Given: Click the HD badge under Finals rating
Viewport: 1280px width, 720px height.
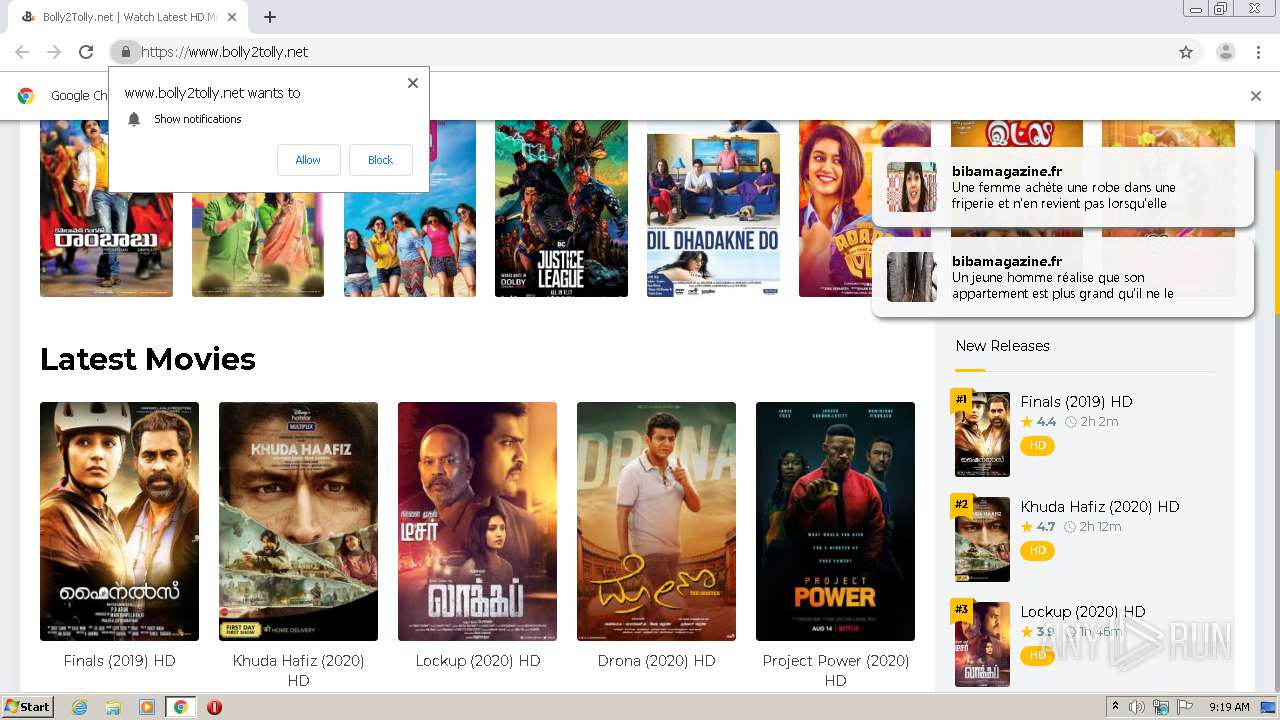Looking at the screenshot, I should (1037, 445).
